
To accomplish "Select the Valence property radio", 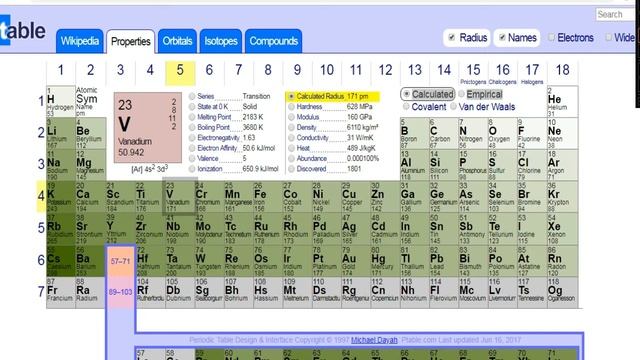I will 192,158.
